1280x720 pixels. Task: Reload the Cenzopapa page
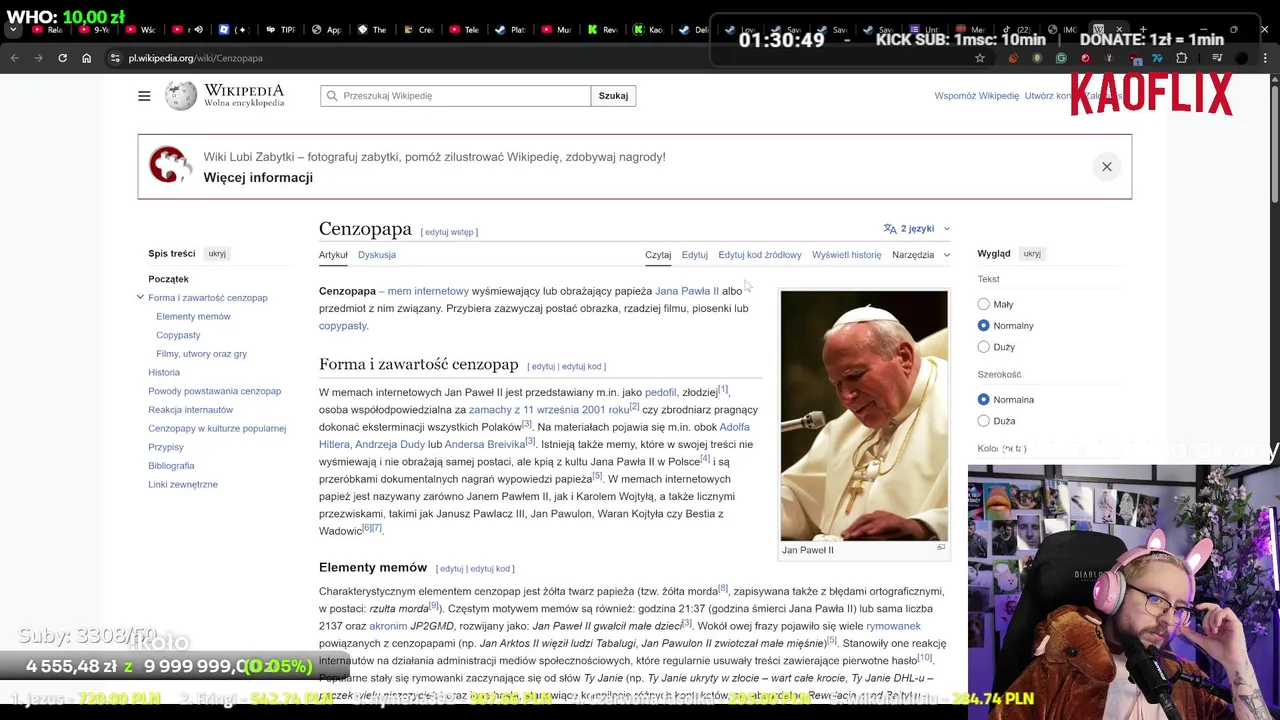click(62, 58)
